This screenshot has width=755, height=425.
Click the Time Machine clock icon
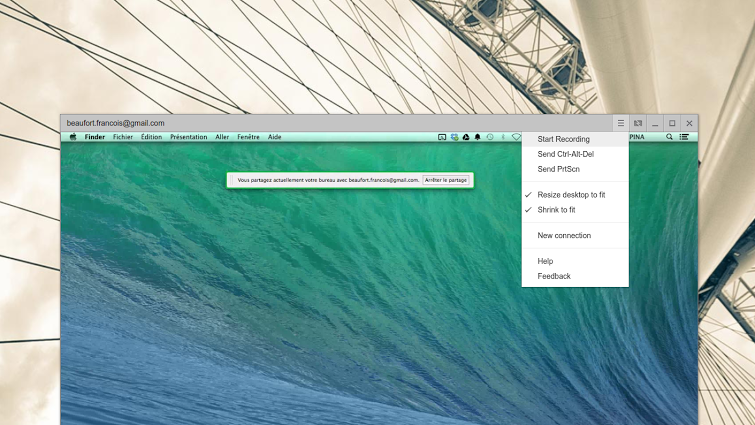[x=490, y=137]
